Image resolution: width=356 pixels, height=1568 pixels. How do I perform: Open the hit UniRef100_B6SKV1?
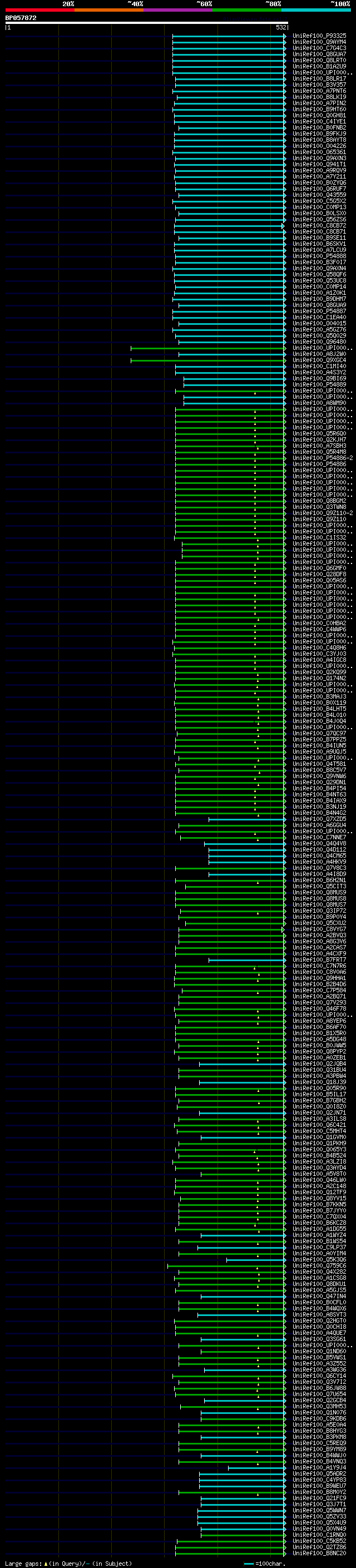(x=319, y=244)
